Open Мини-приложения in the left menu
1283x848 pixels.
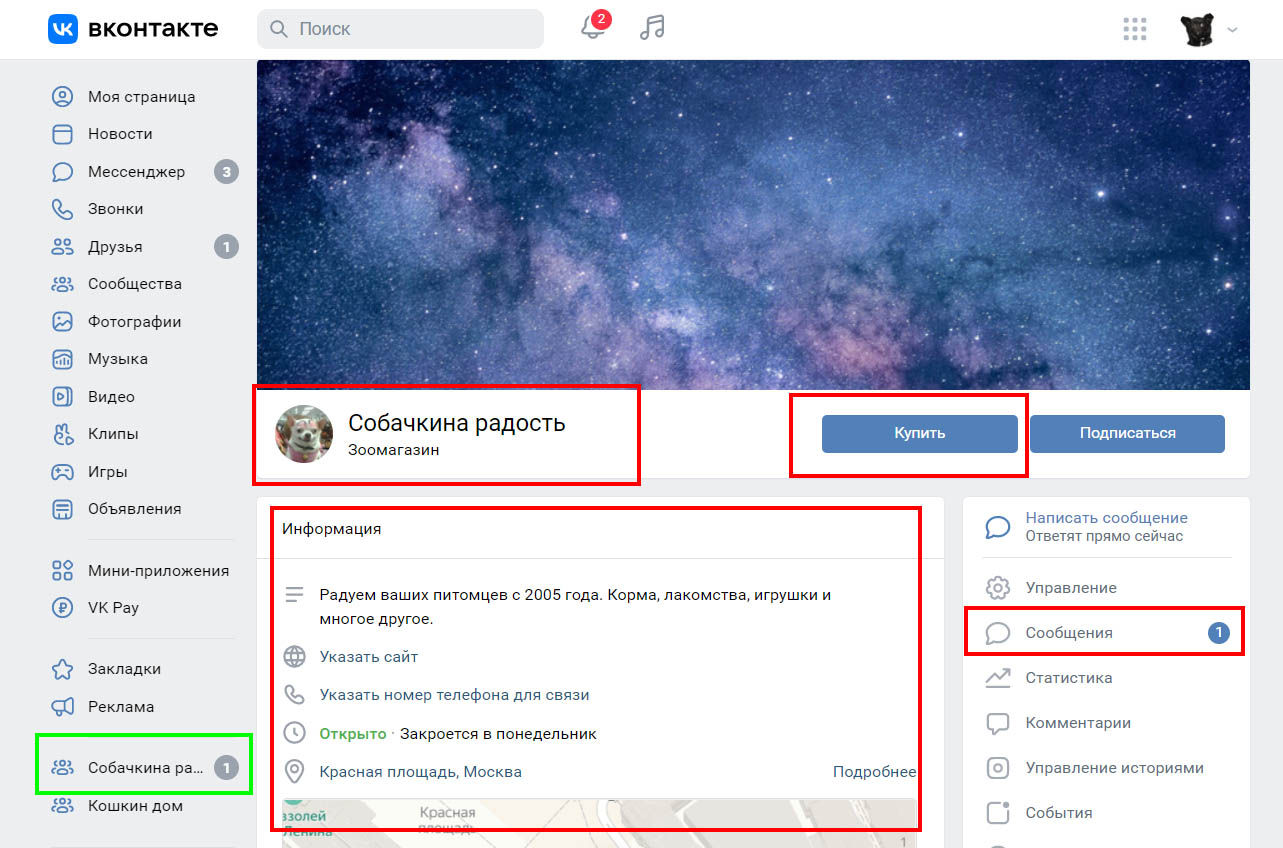click(x=158, y=571)
